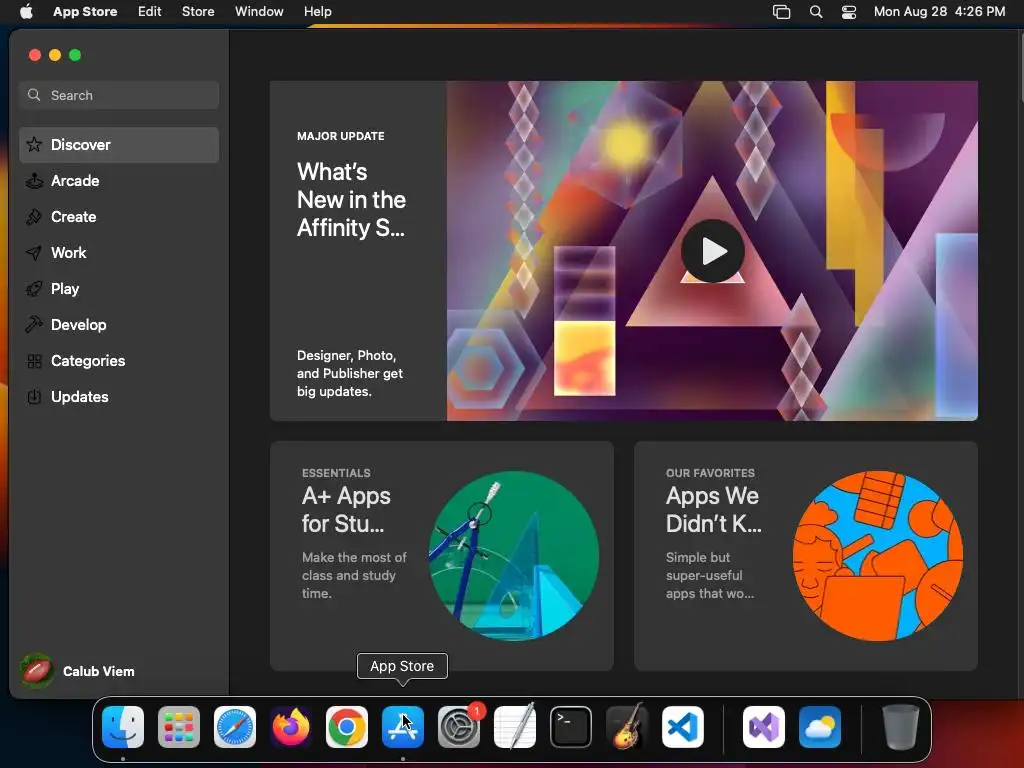The width and height of the screenshot is (1024, 768).
Task: Click the date and time in menu bar
Action: point(939,12)
